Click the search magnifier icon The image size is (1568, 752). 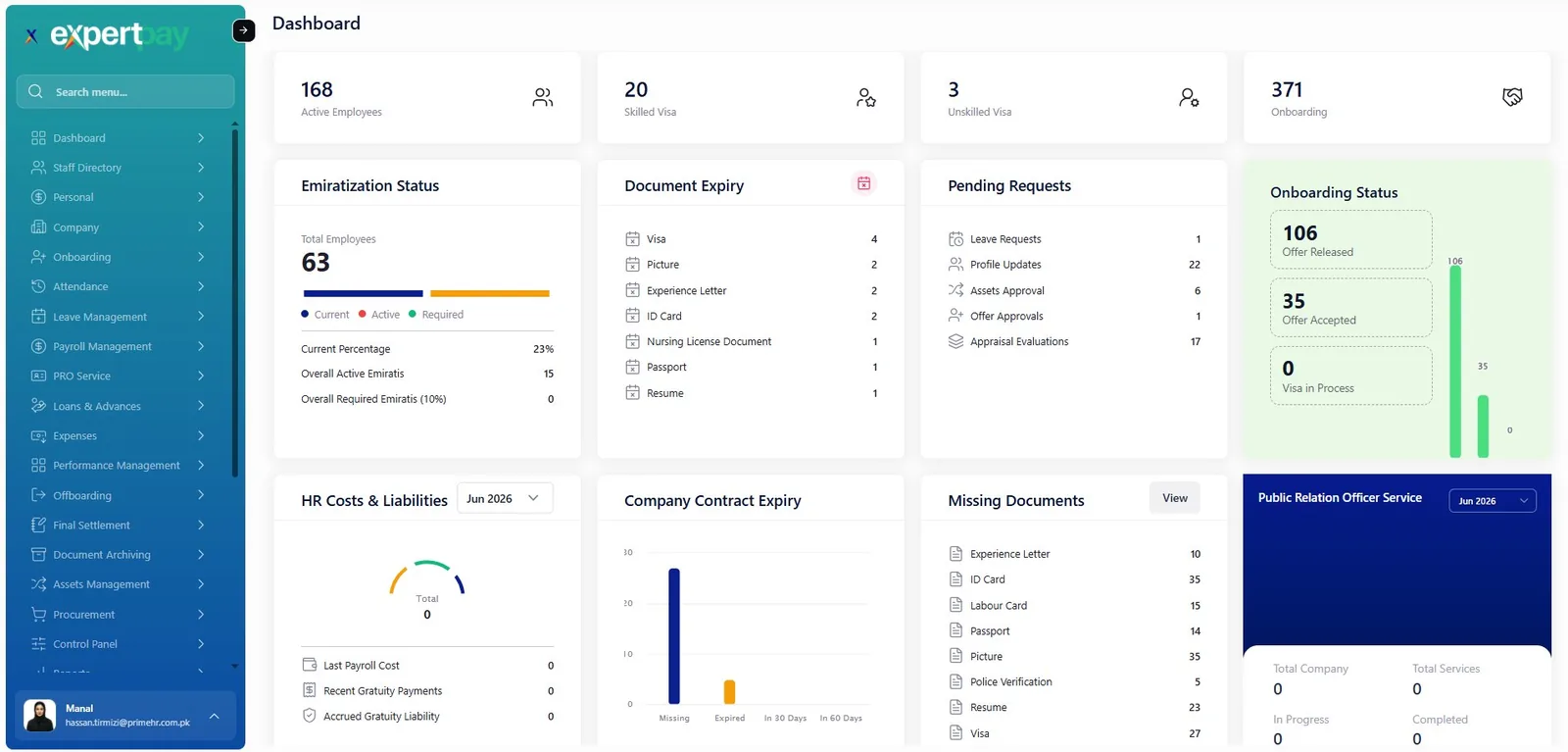[35, 91]
